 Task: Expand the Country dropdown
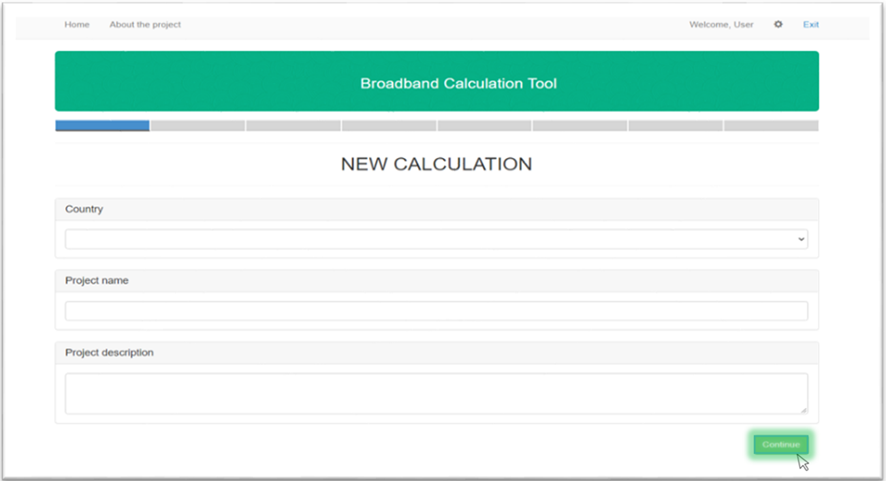tap(436, 240)
